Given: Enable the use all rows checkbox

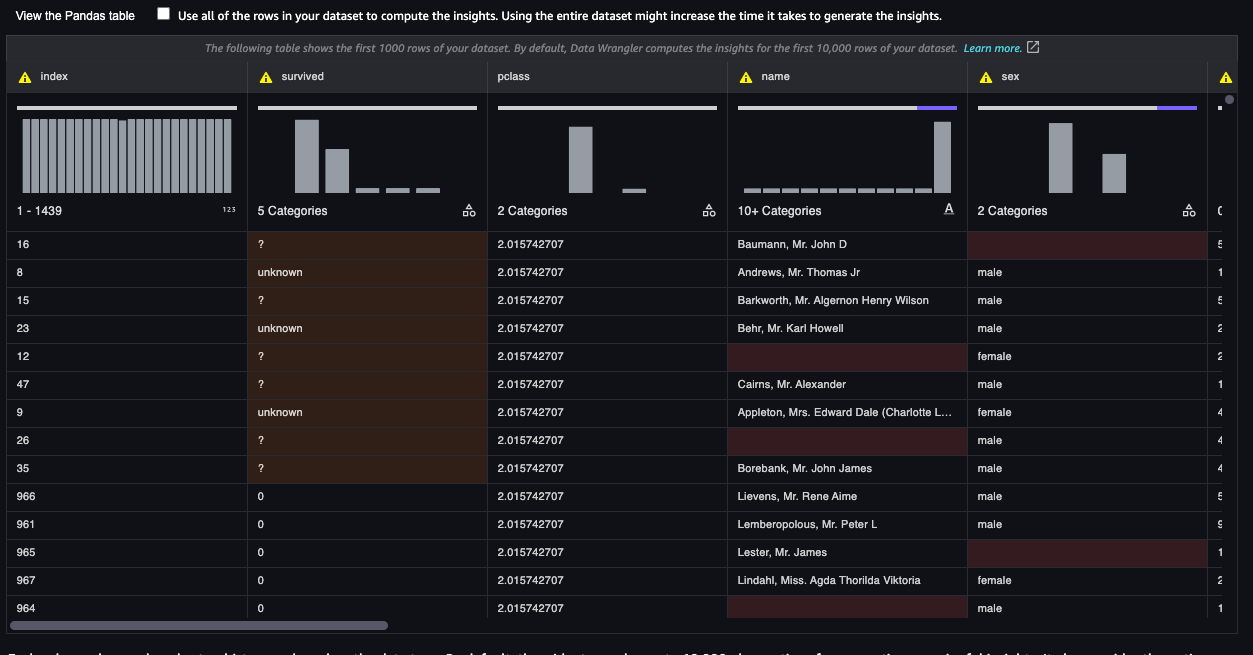Looking at the screenshot, I should pyautogui.click(x=164, y=15).
